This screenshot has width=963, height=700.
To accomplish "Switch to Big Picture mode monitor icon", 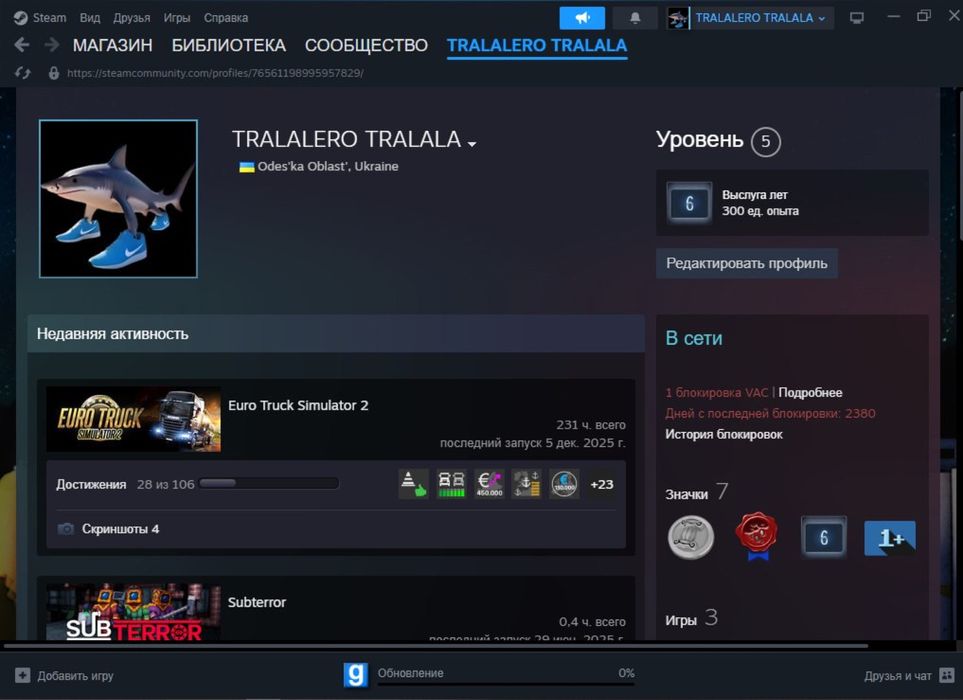I will pos(857,18).
